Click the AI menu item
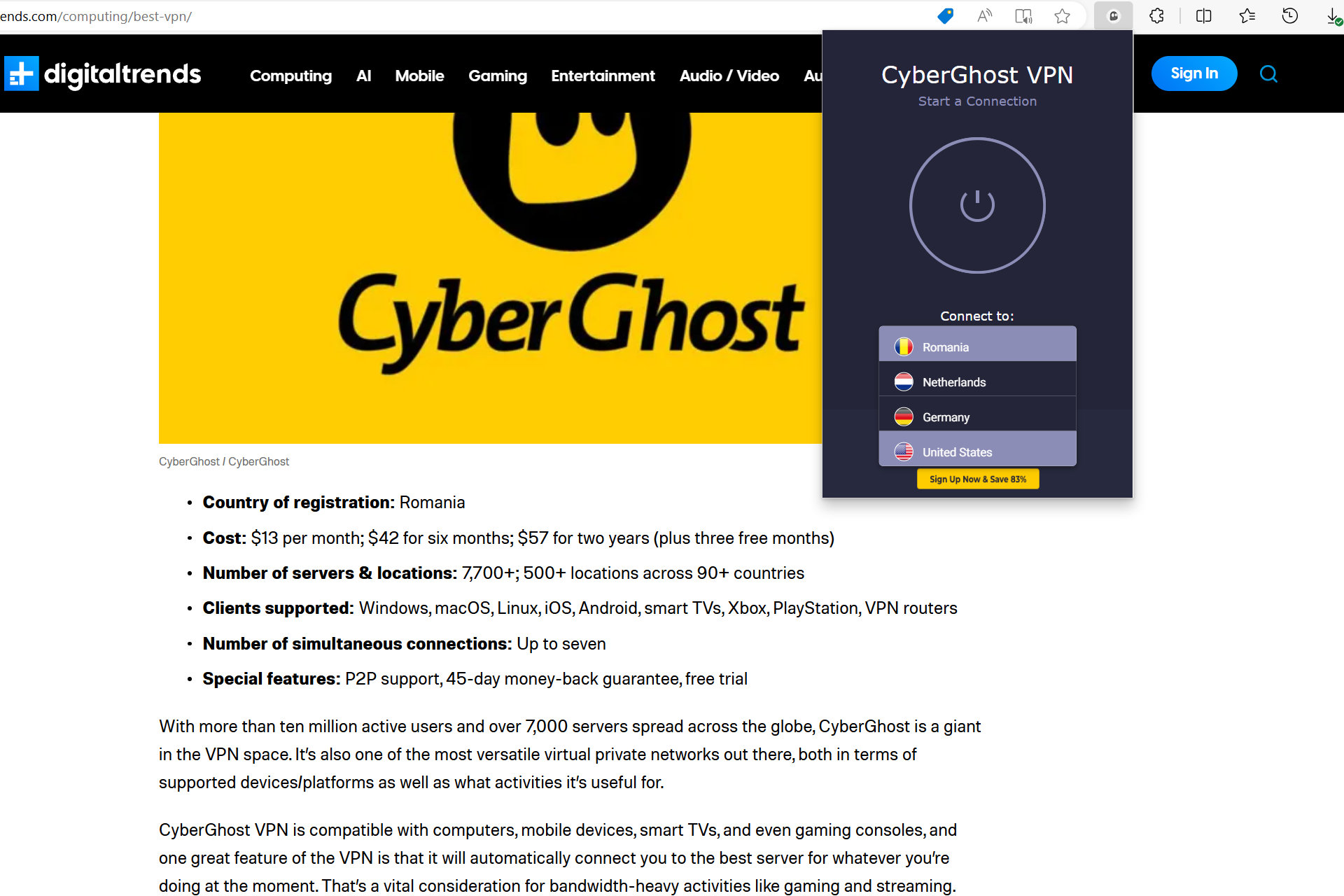Screen dimensions: 1344x896 (x=364, y=75)
